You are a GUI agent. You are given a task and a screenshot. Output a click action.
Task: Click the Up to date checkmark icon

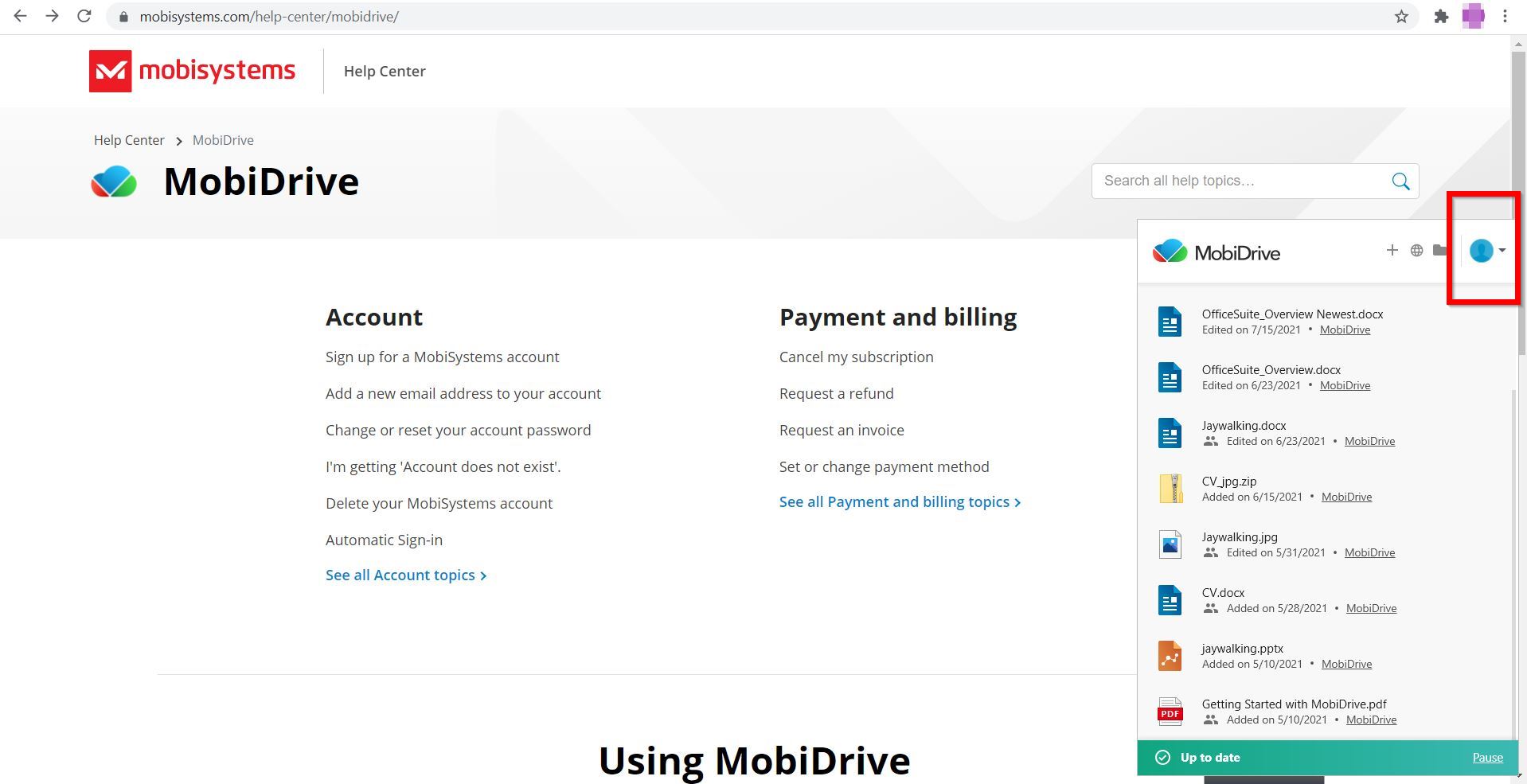[x=1162, y=757]
